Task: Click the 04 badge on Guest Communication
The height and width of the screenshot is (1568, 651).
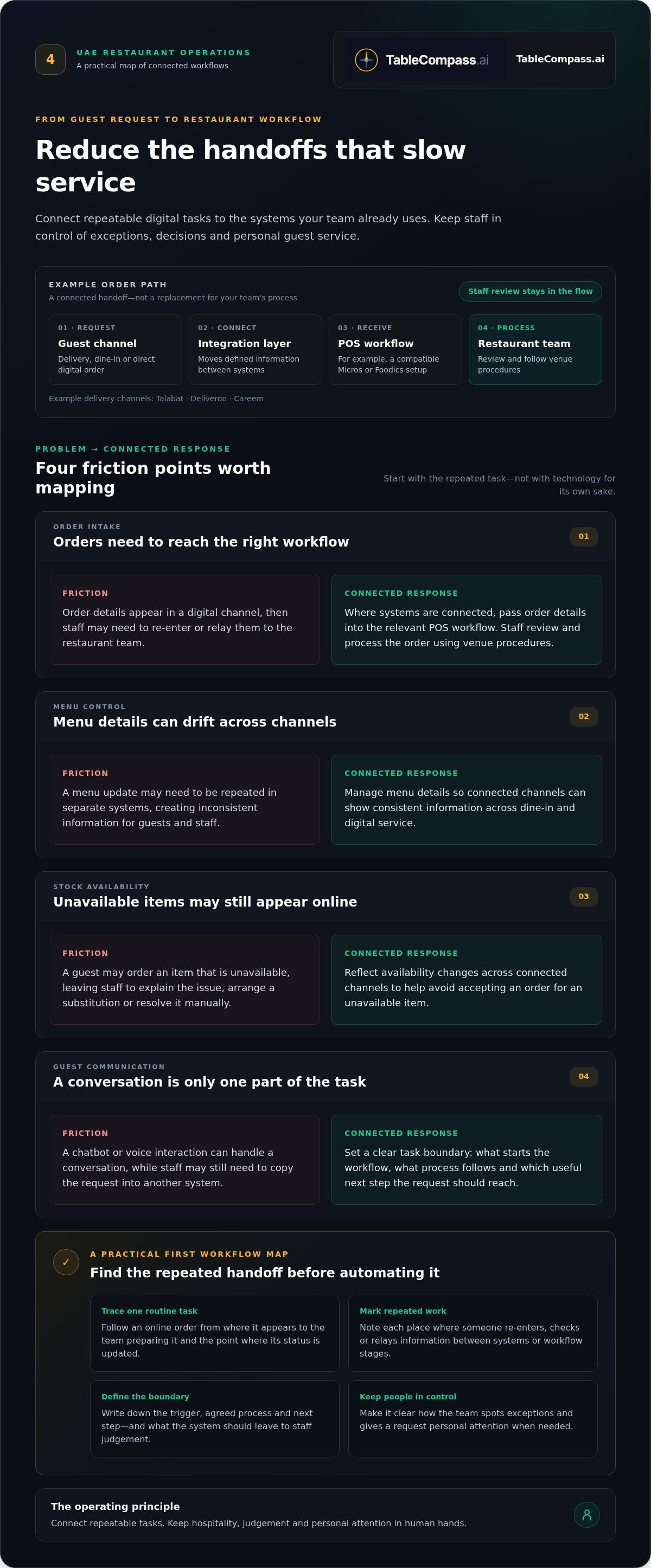Action: (x=583, y=1077)
